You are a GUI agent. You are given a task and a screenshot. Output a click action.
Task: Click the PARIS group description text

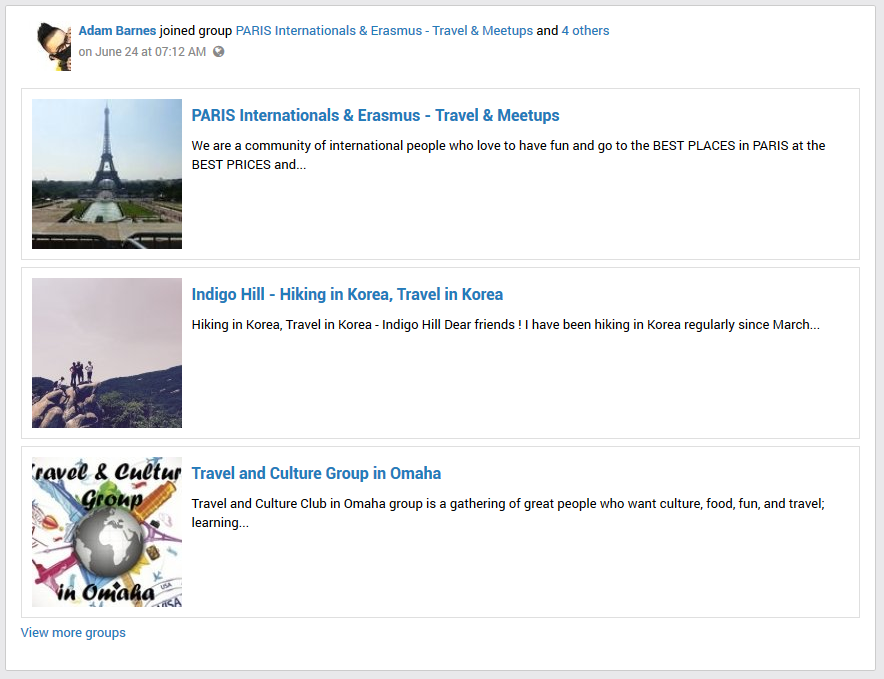(x=508, y=155)
